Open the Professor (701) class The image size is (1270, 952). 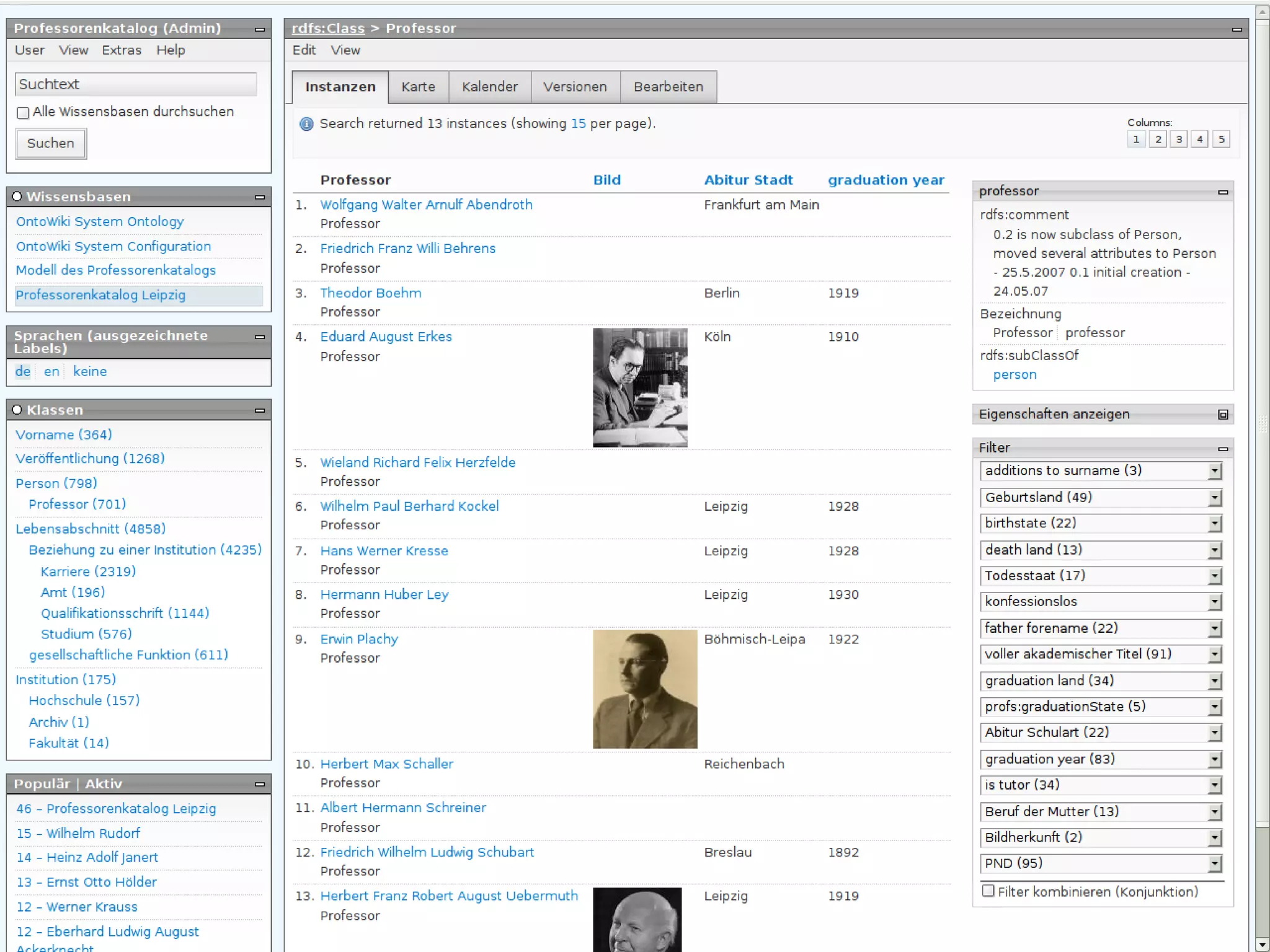click(77, 505)
